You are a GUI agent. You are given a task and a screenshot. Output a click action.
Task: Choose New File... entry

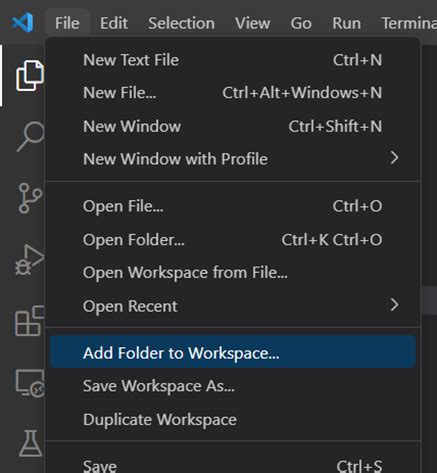(x=233, y=93)
